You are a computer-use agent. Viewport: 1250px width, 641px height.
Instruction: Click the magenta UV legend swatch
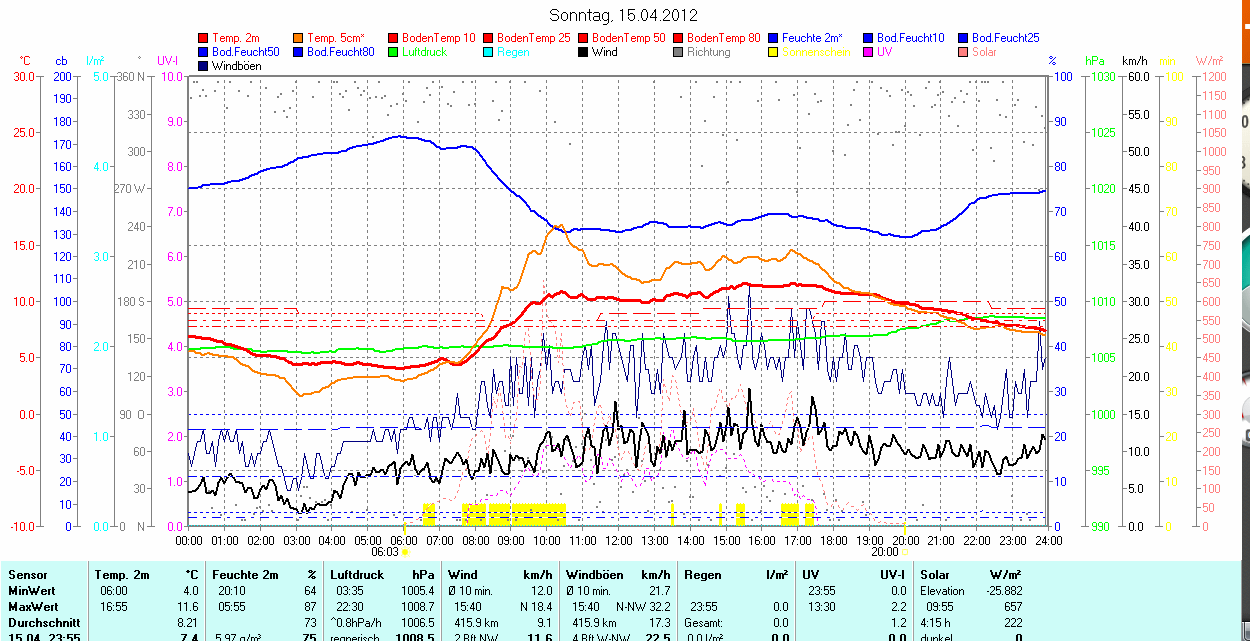[869, 52]
